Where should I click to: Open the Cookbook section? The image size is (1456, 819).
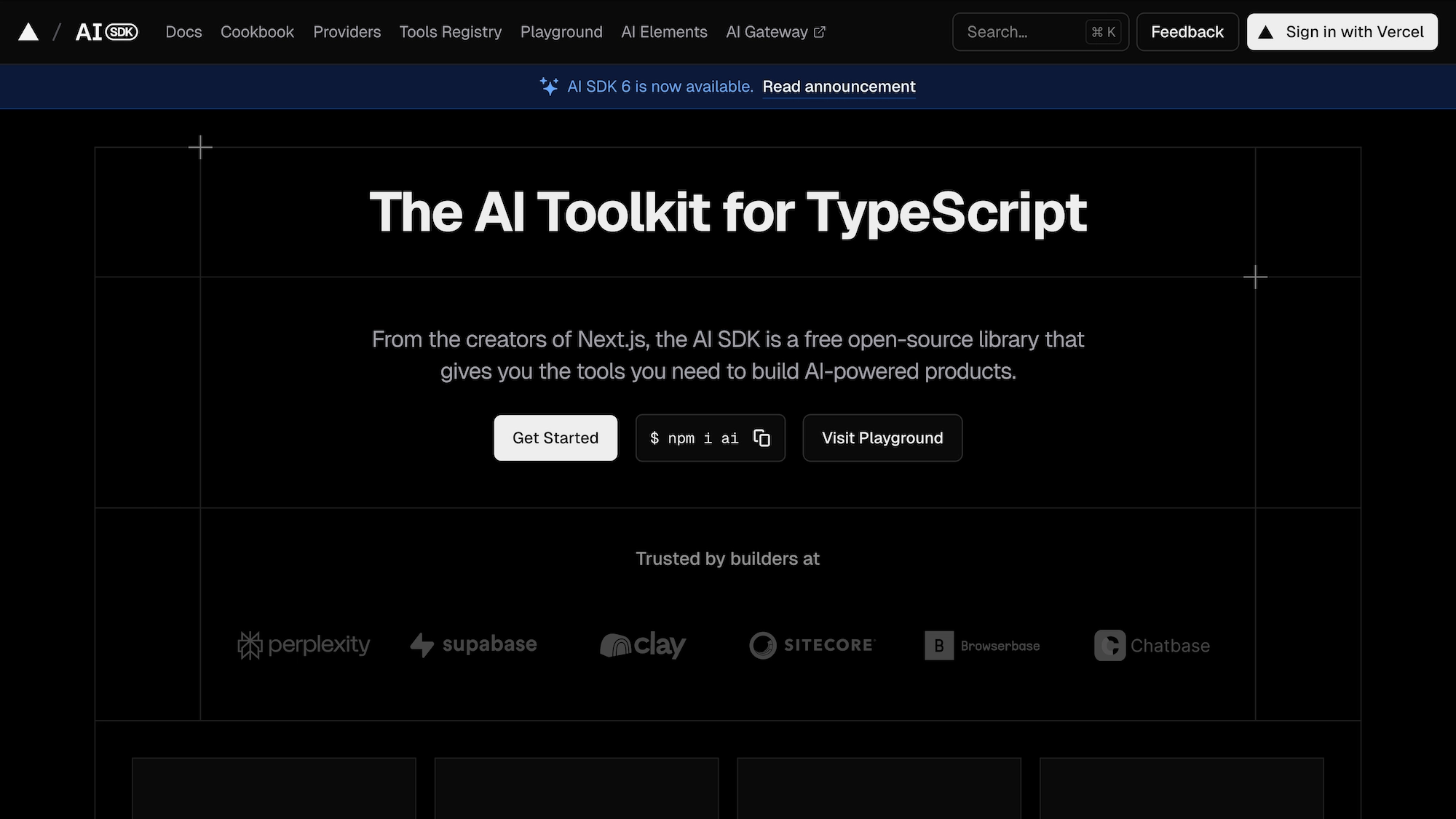click(x=257, y=32)
